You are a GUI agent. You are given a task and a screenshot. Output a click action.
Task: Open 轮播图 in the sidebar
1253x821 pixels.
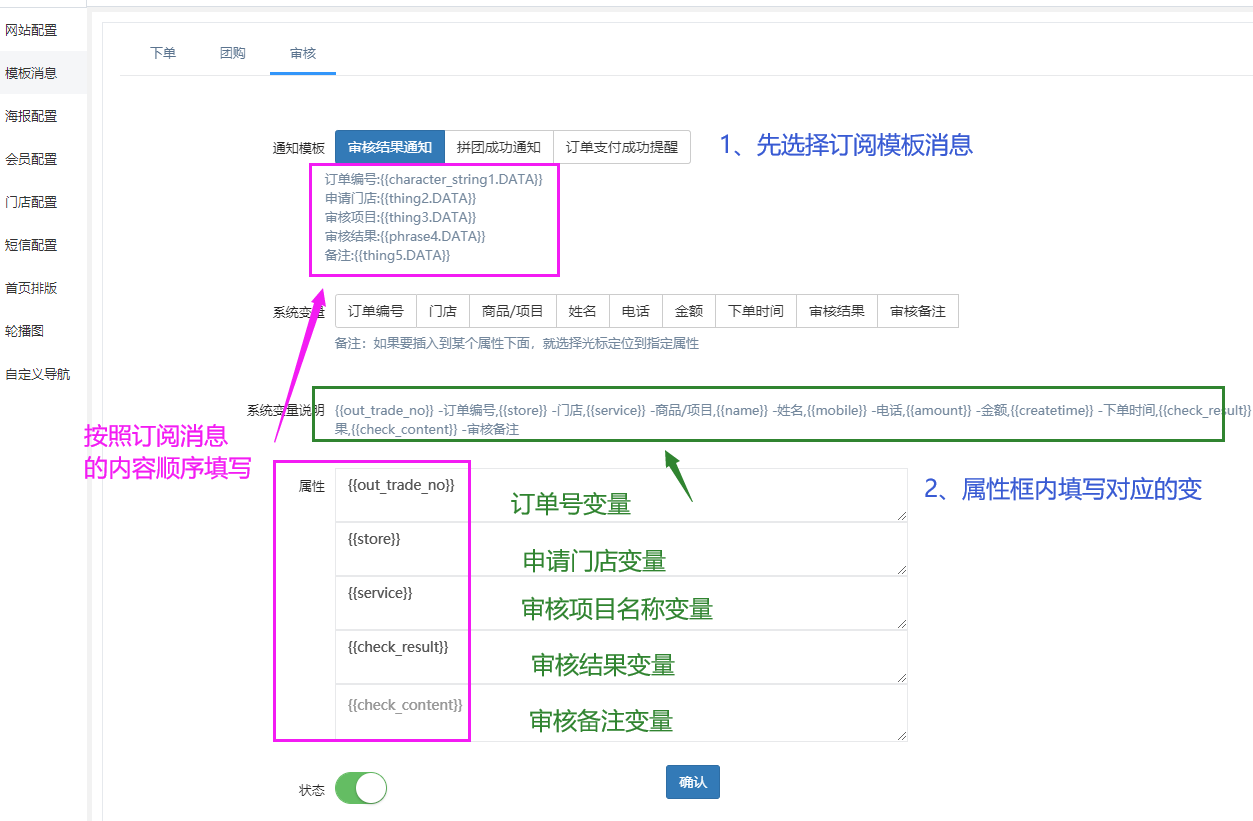tap(24, 331)
